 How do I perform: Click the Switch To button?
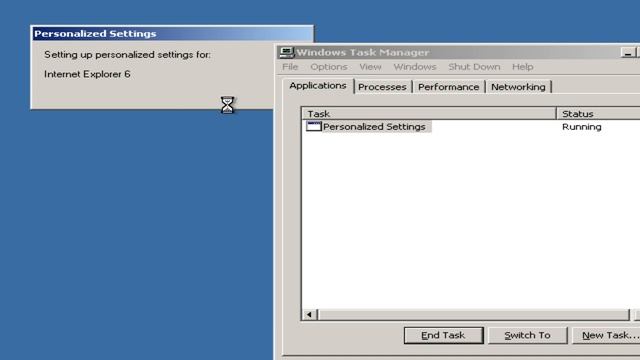pyautogui.click(x=527, y=335)
